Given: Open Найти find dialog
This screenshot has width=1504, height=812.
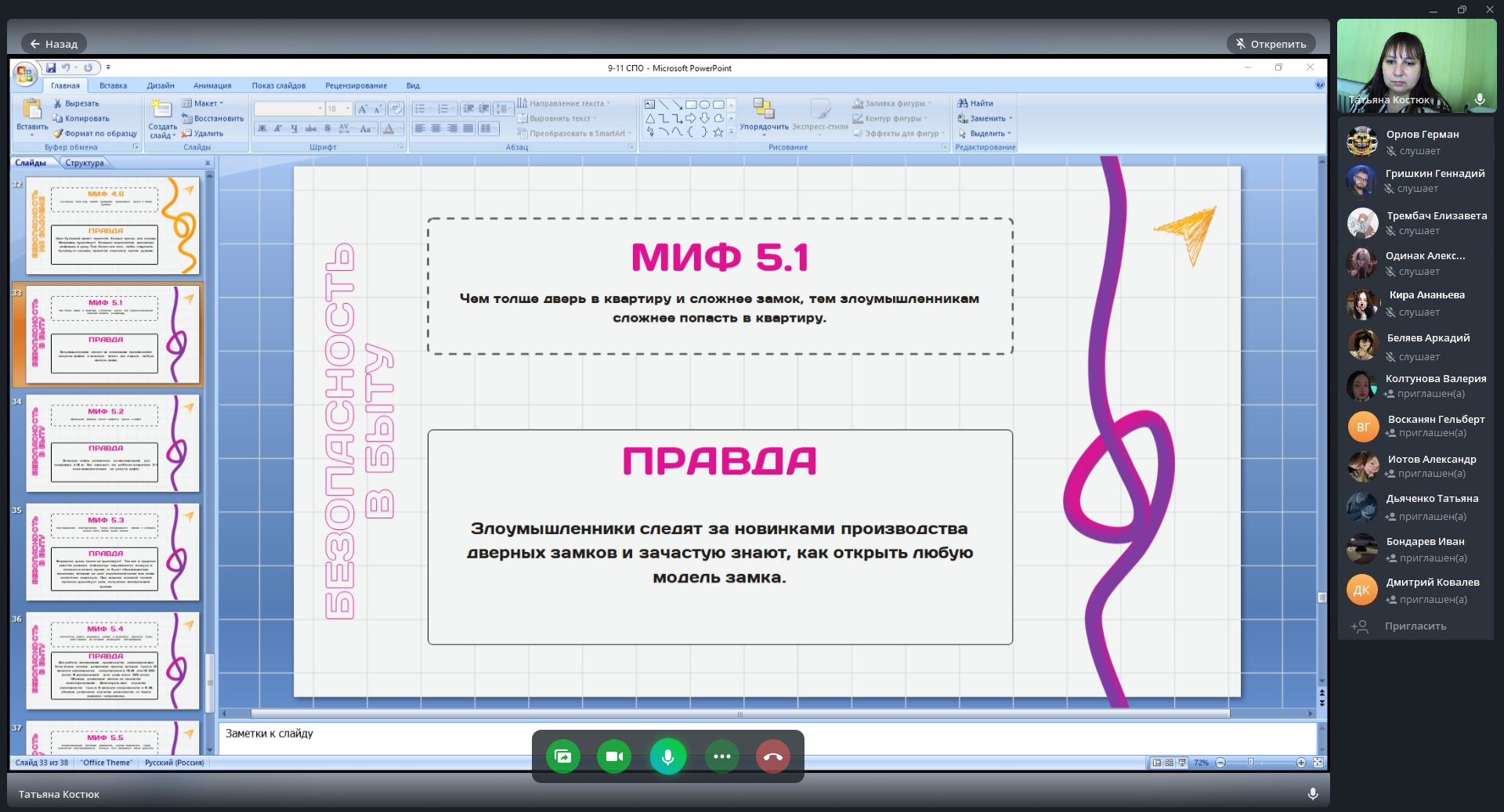Looking at the screenshot, I should (975, 103).
